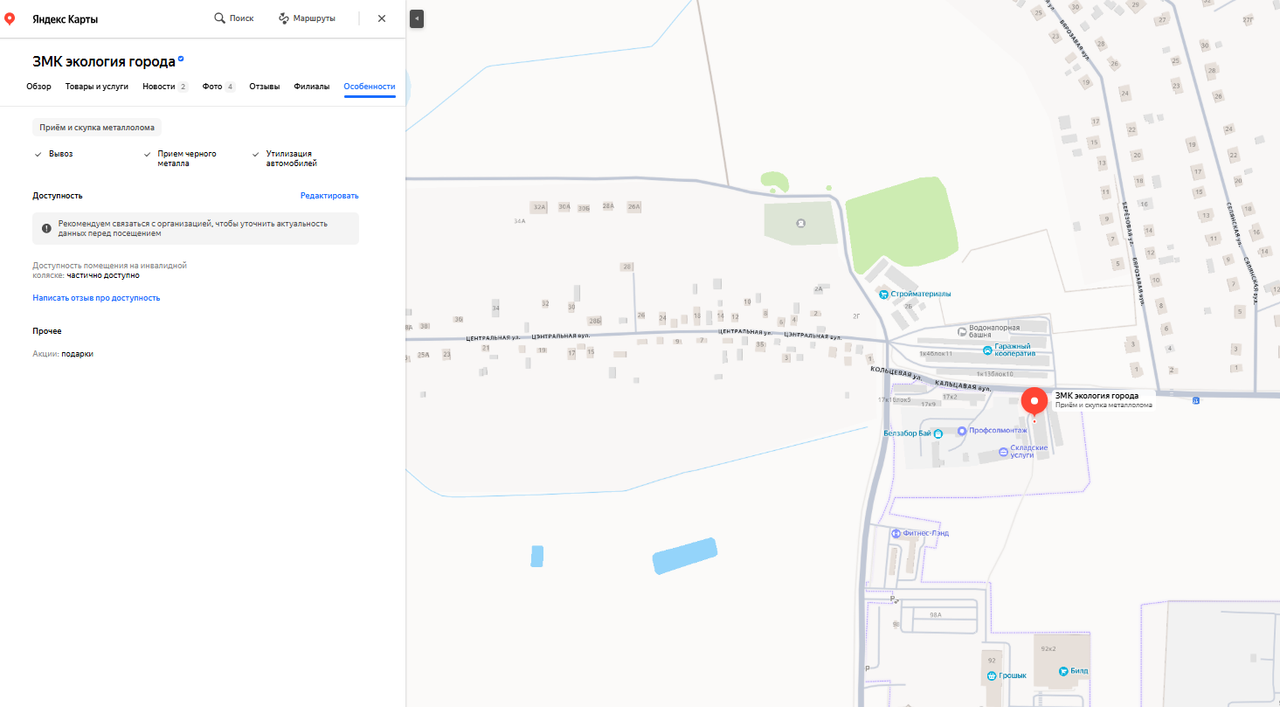Open the Отзывы tab
The width and height of the screenshot is (1280, 707).
tap(264, 87)
